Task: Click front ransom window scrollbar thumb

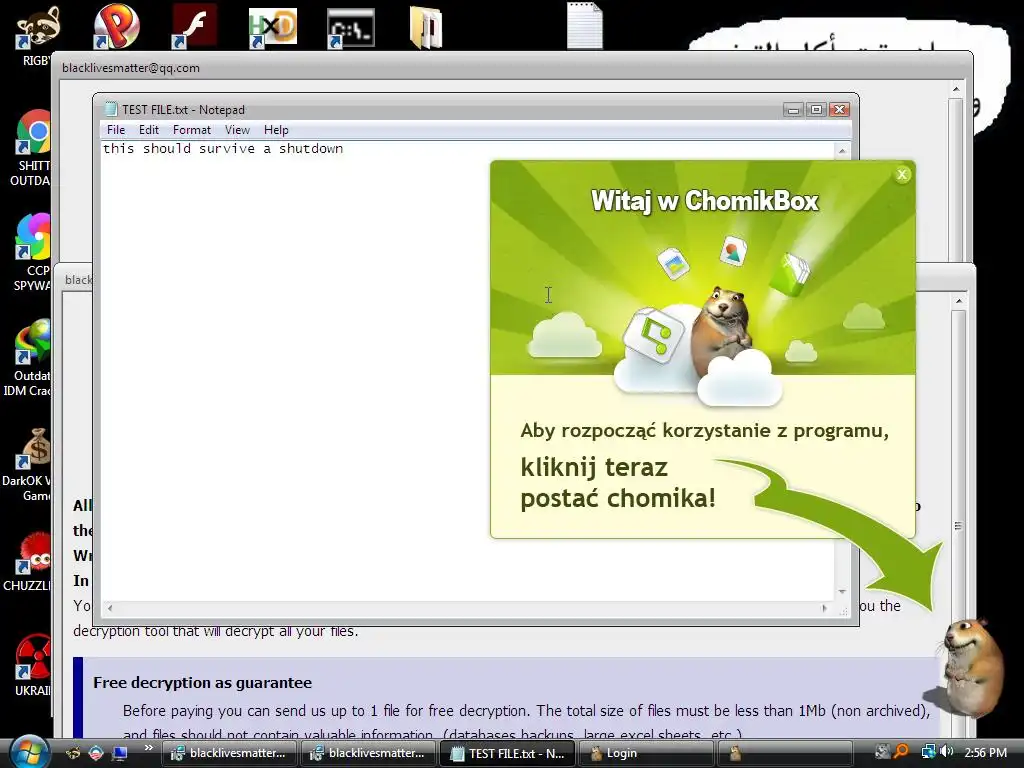Action: click(x=959, y=526)
